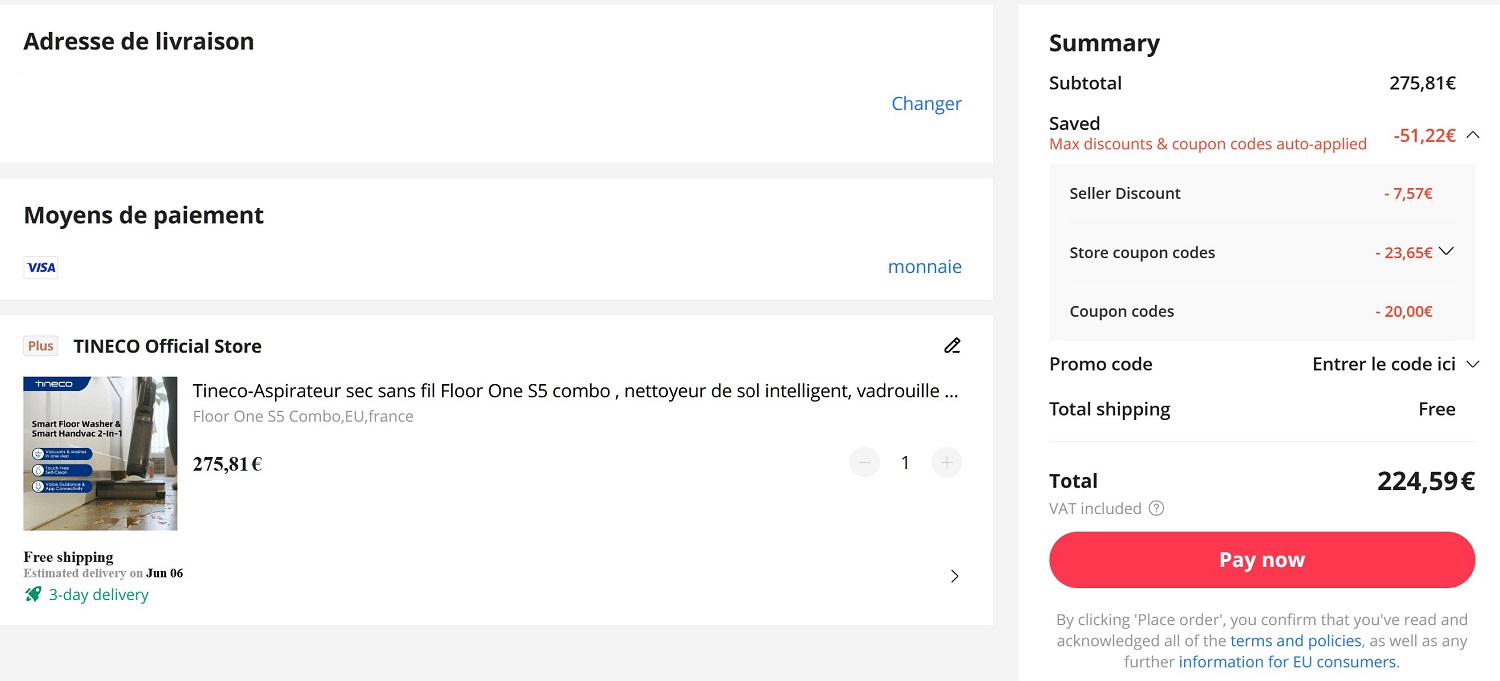Image resolution: width=1500 pixels, height=681 pixels.
Task: Open information for EU consumers link
Action: [1287, 662]
